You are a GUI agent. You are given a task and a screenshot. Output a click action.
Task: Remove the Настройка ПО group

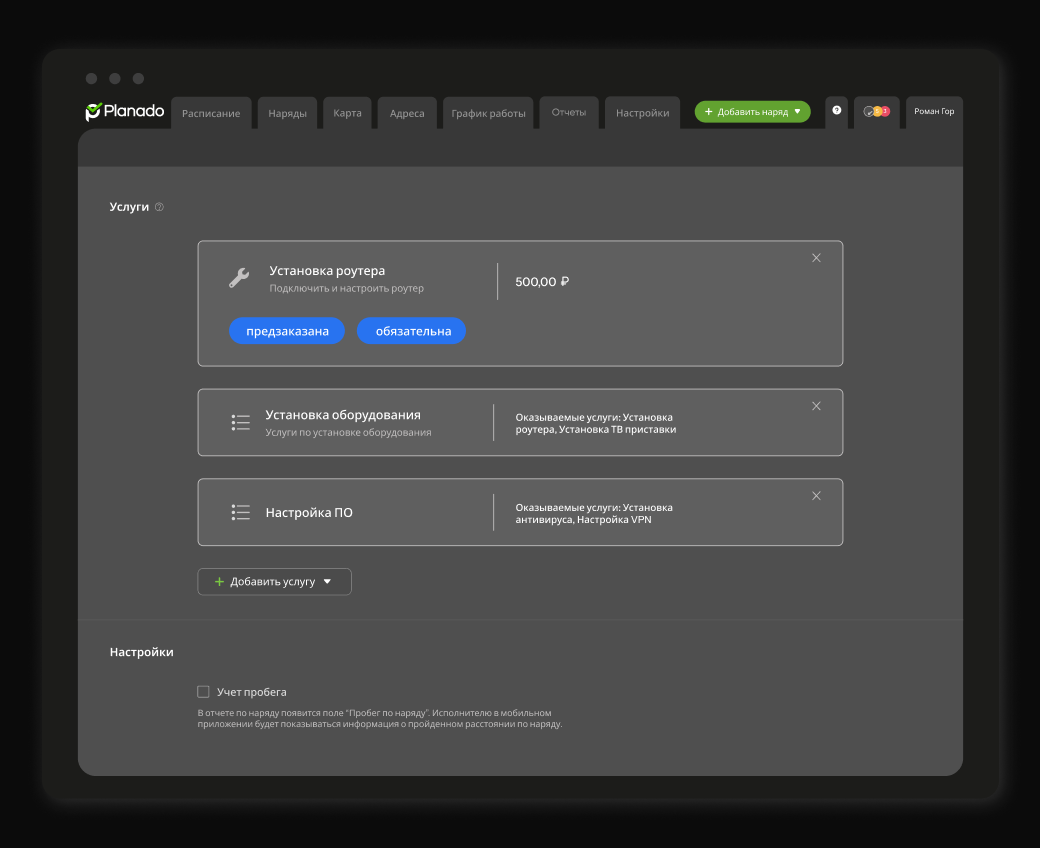pos(816,496)
